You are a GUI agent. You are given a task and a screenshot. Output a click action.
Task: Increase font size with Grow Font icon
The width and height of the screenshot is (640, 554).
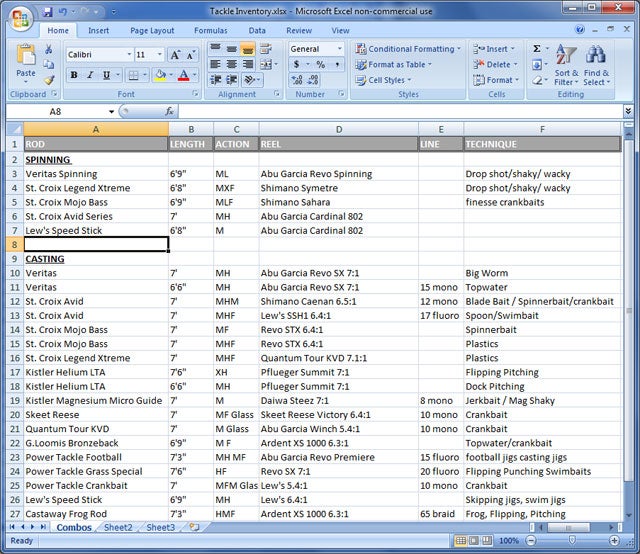[x=175, y=55]
